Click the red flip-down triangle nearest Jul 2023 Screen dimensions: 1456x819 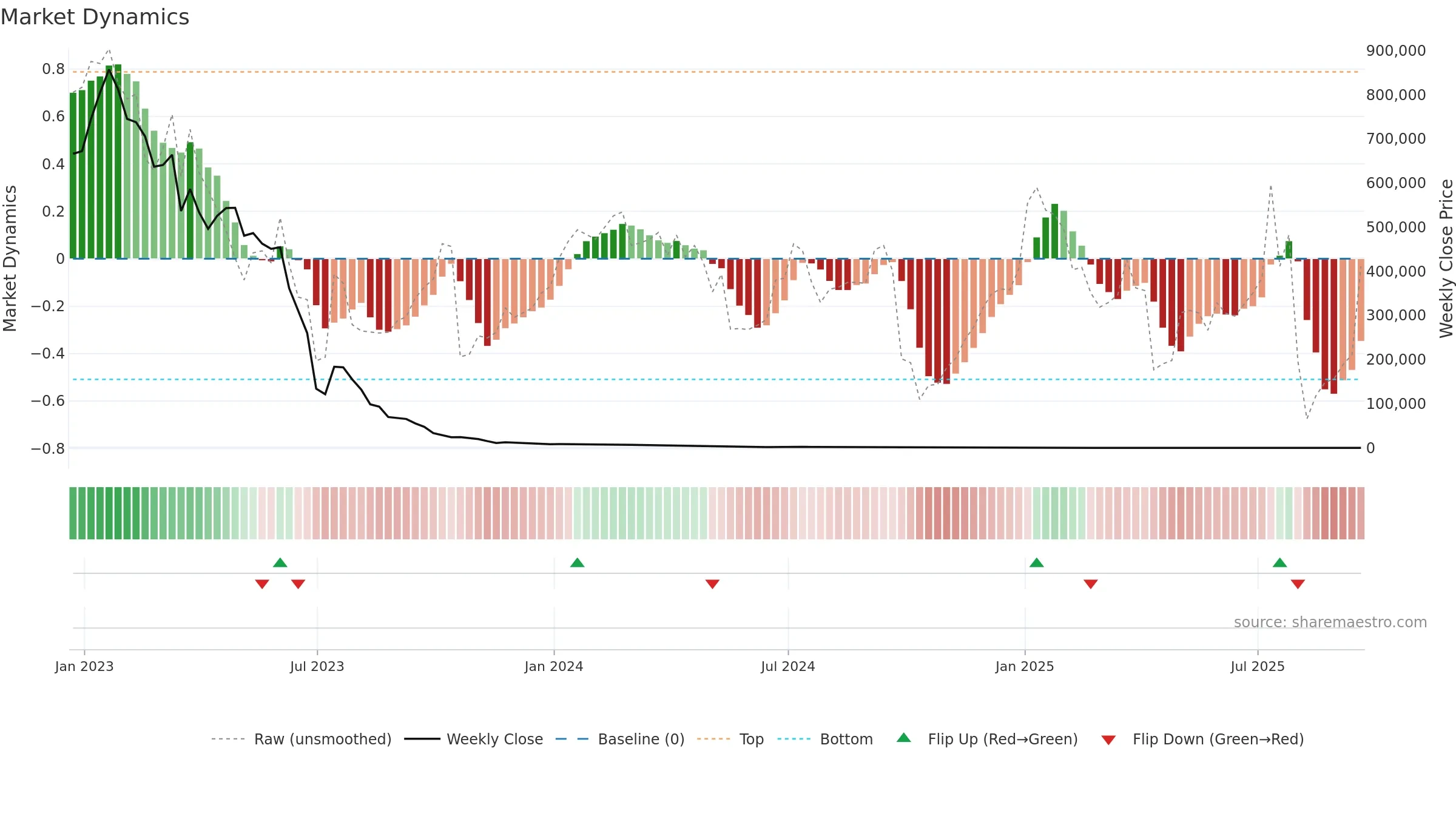point(298,584)
